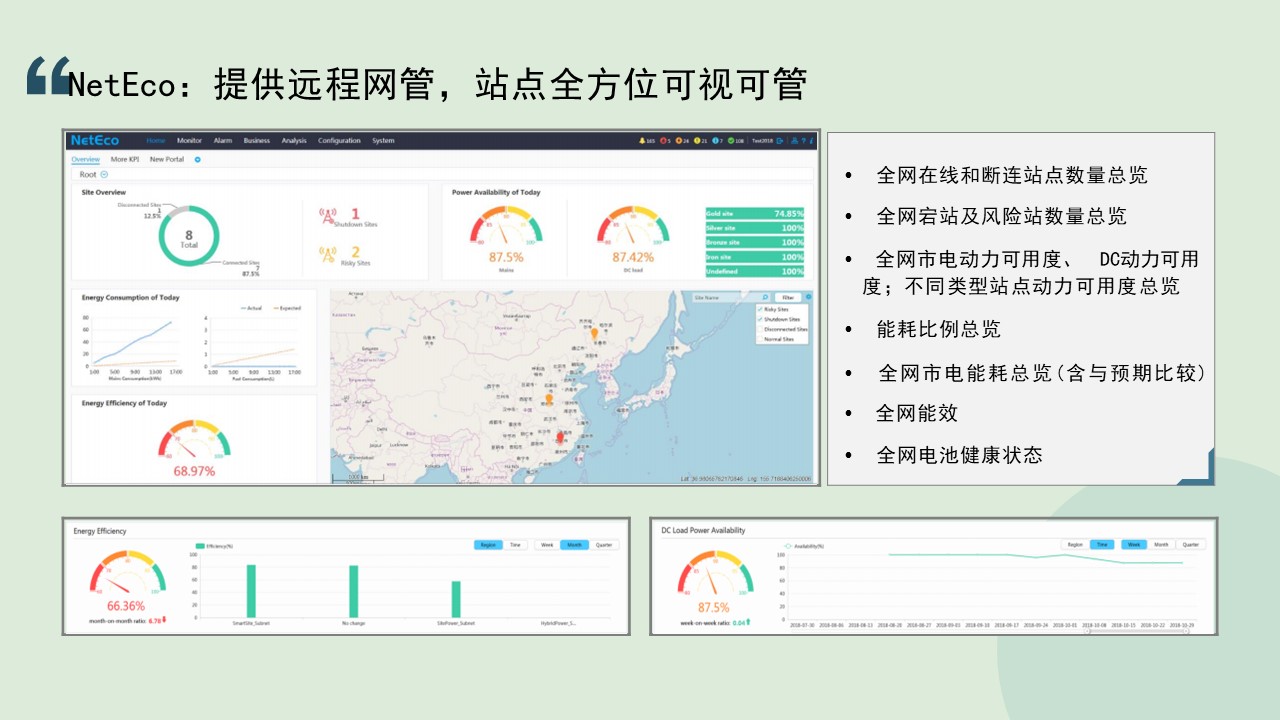The width and height of the screenshot is (1280, 720).
Task: Click the Gold site 74.85% bar
Action: (754, 213)
